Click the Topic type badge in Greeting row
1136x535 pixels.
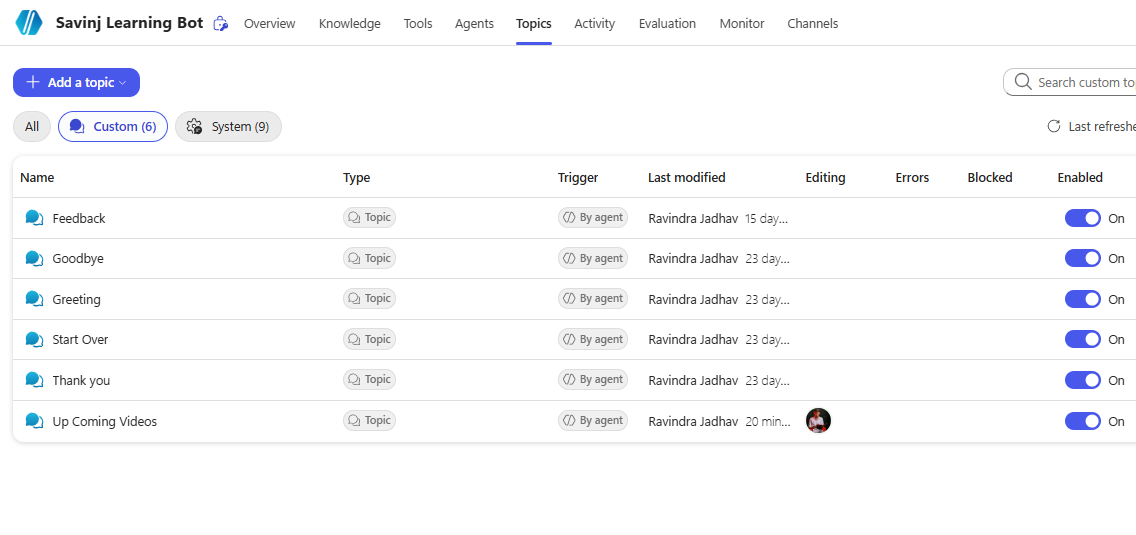coord(369,299)
